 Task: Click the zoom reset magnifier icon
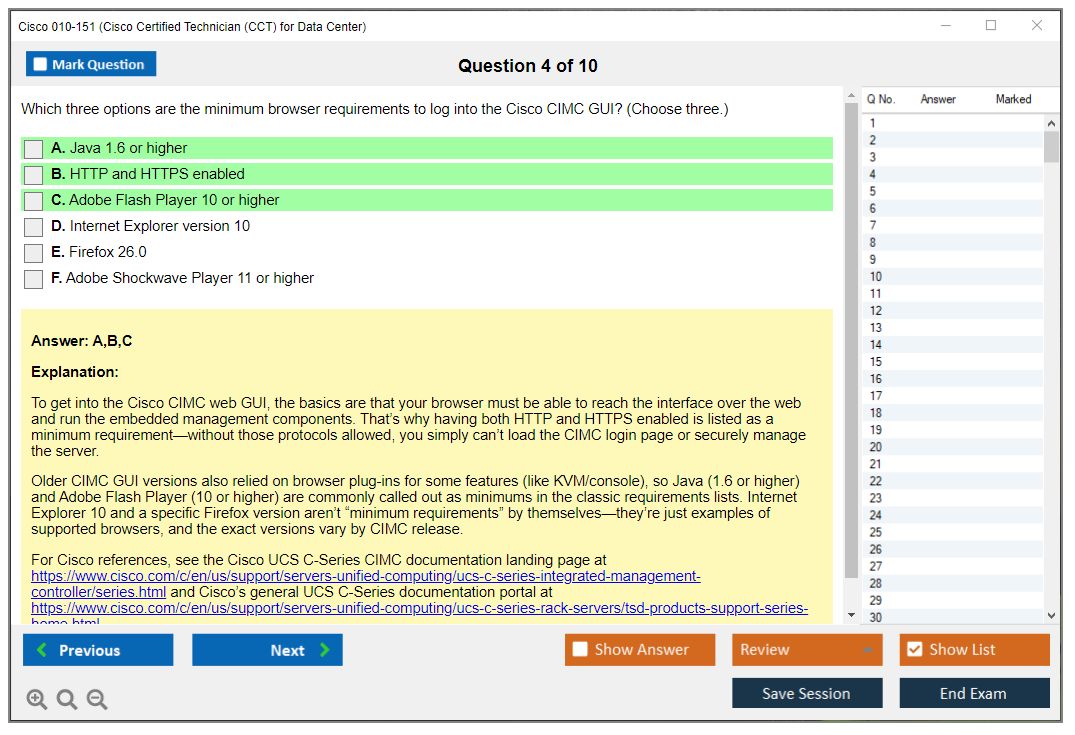(67, 699)
